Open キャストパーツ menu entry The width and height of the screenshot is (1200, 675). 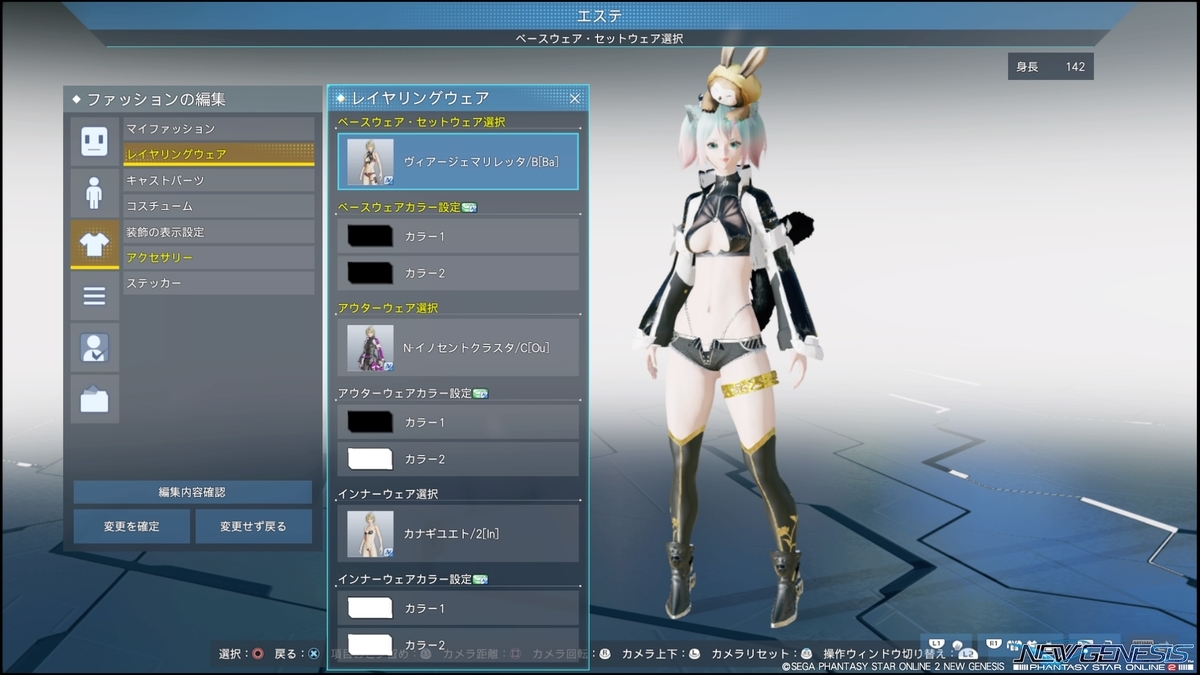pos(219,180)
